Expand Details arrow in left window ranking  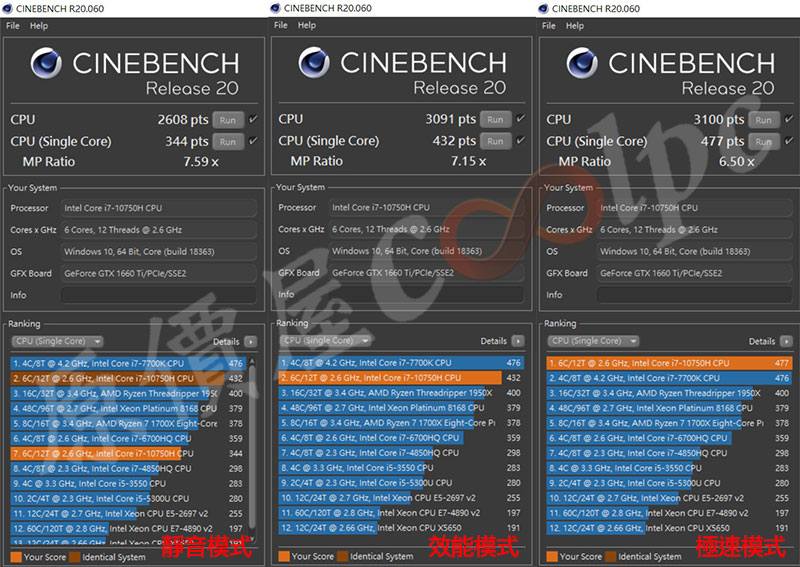point(251,341)
